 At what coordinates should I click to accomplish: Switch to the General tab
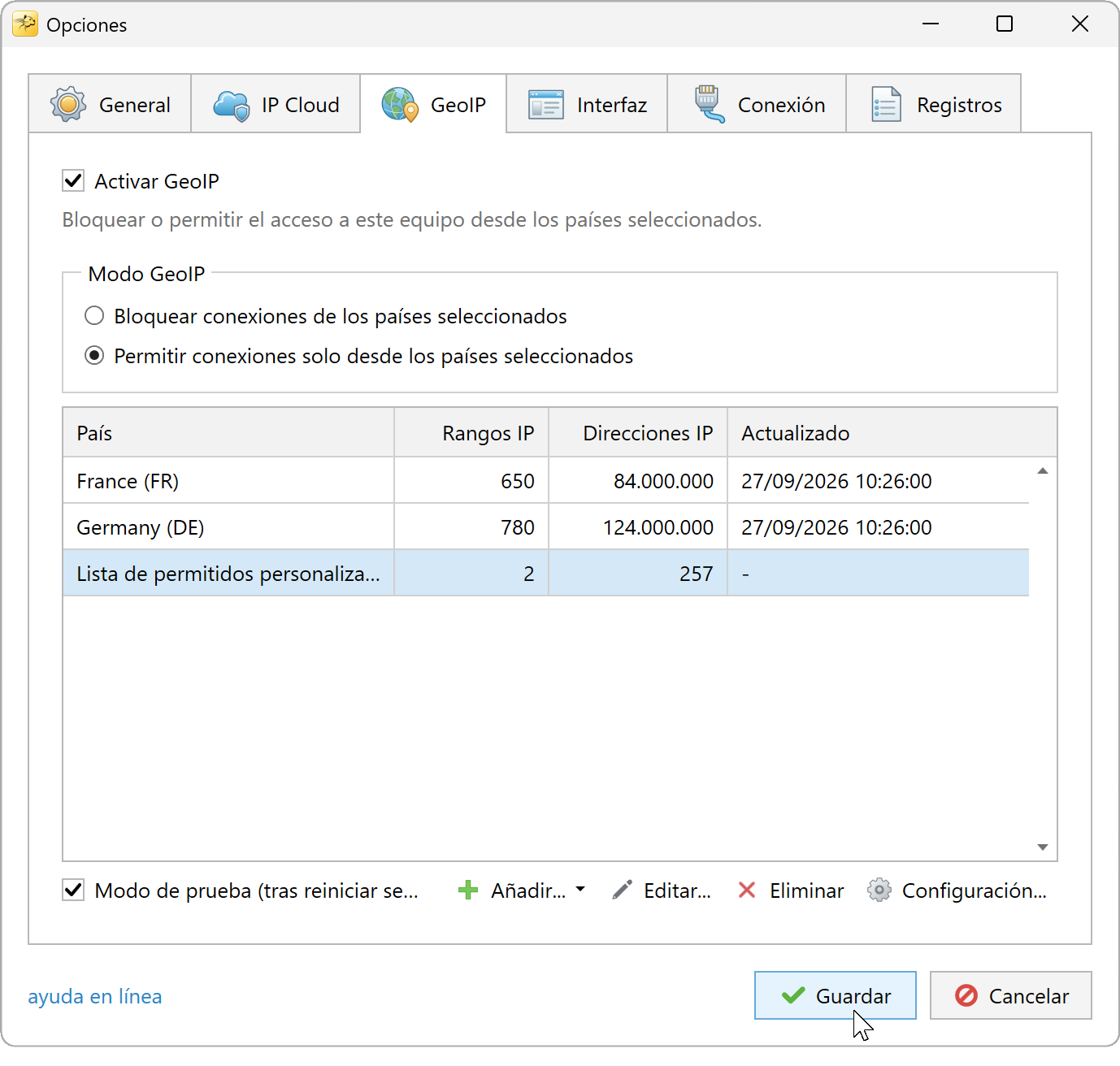pyautogui.click(x=110, y=104)
